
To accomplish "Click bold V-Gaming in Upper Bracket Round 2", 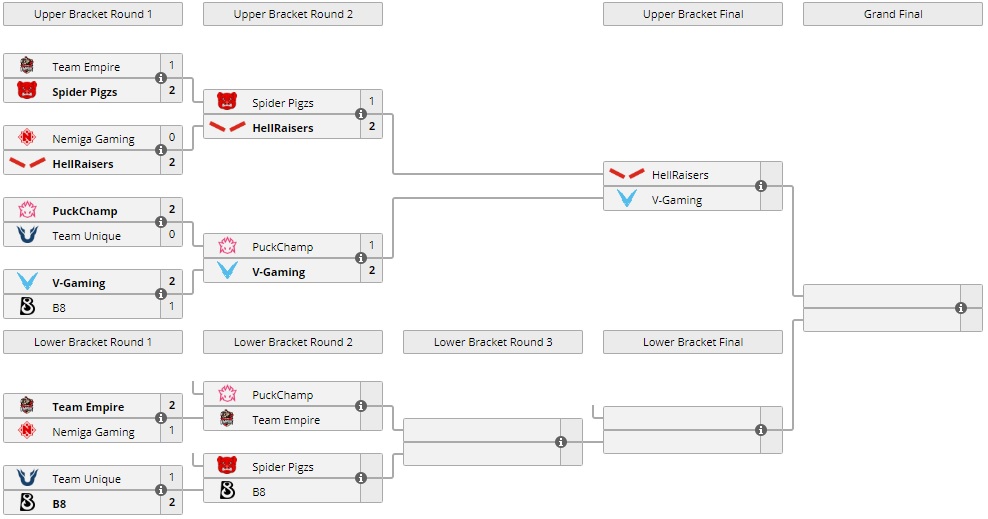I will tap(278, 272).
